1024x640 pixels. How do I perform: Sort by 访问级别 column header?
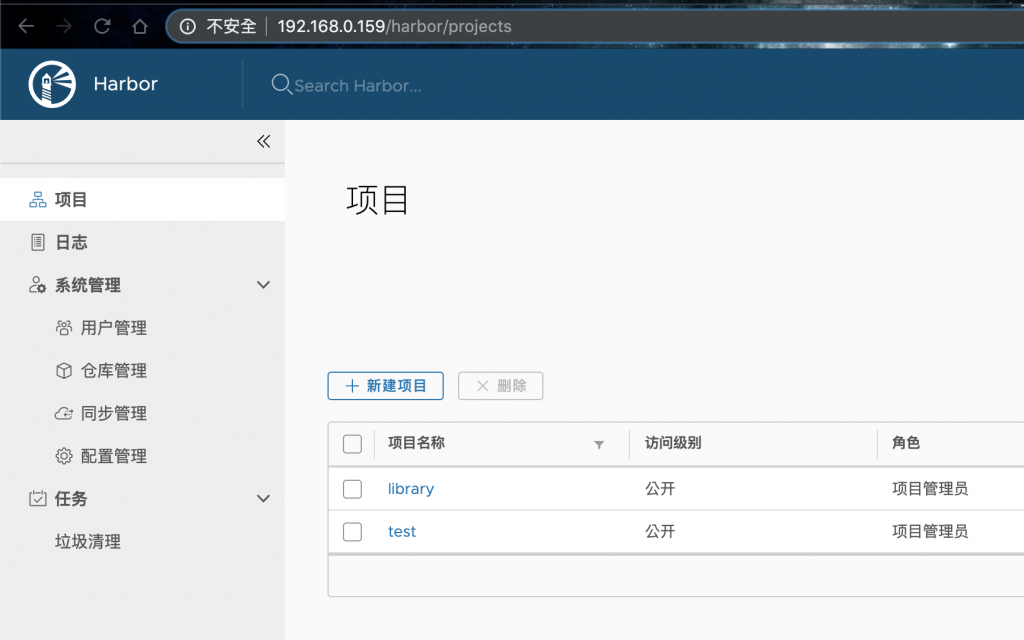pyautogui.click(x=673, y=443)
